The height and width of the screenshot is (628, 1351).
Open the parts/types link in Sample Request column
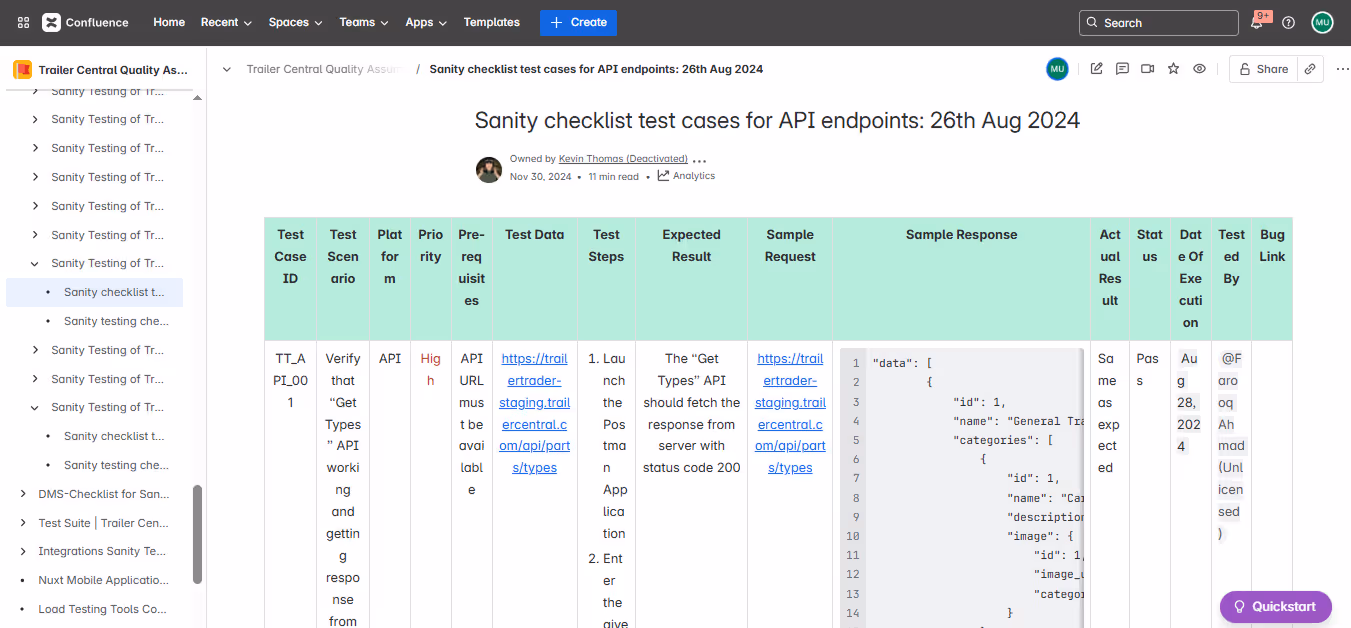(x=790, y=413)
